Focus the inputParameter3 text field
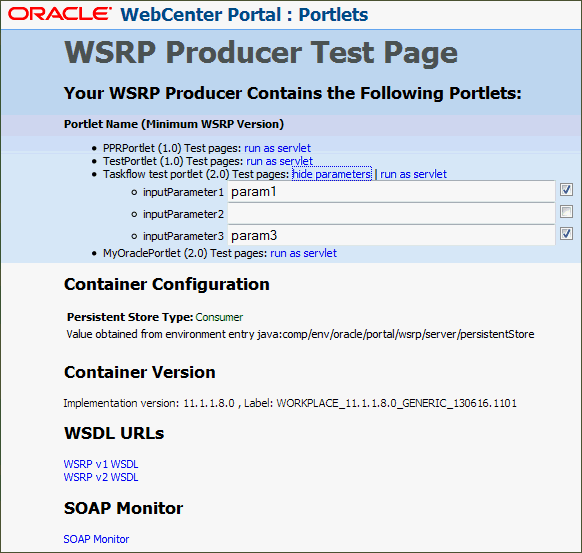 click(391, 235)
